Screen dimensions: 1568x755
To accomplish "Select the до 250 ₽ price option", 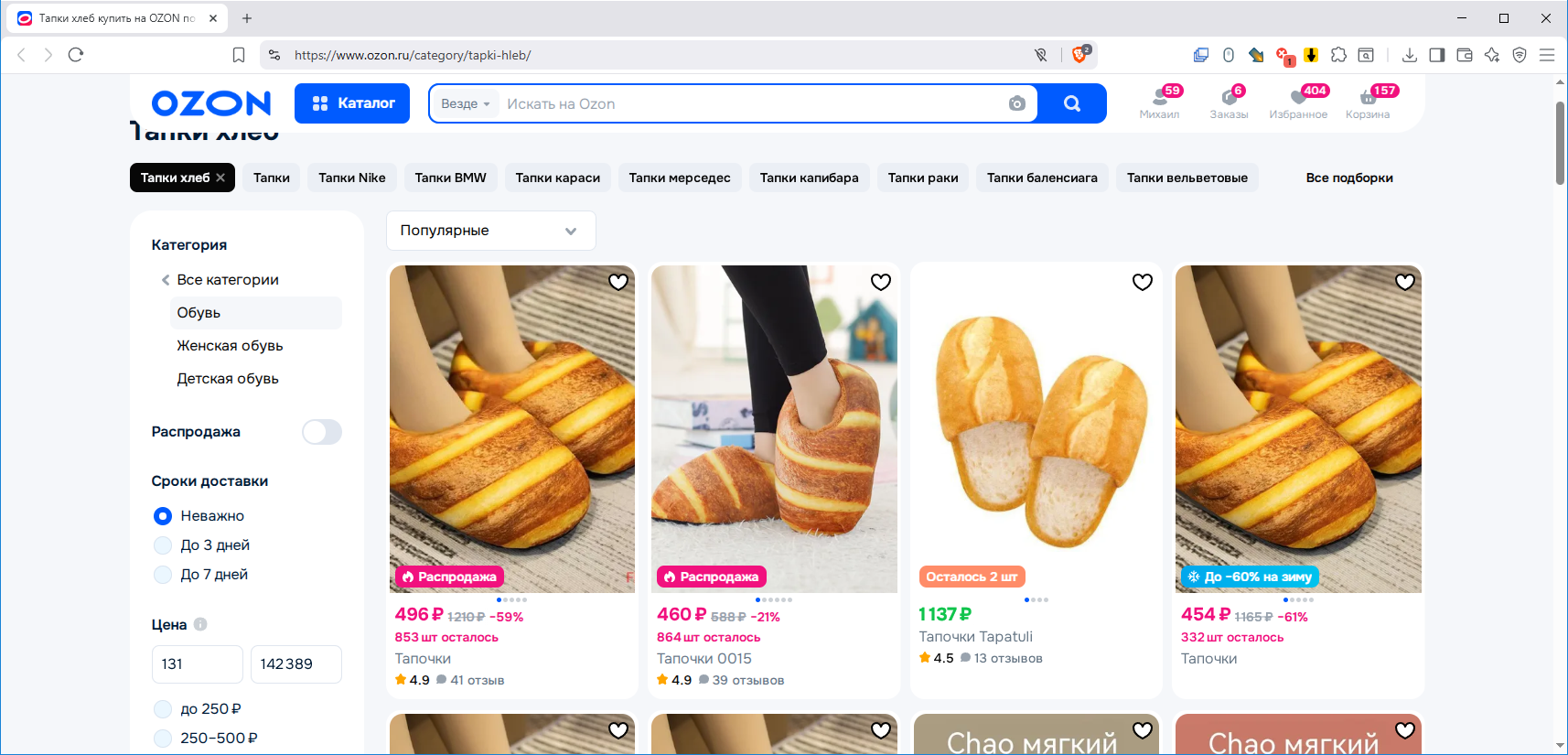I will point(164,709).
